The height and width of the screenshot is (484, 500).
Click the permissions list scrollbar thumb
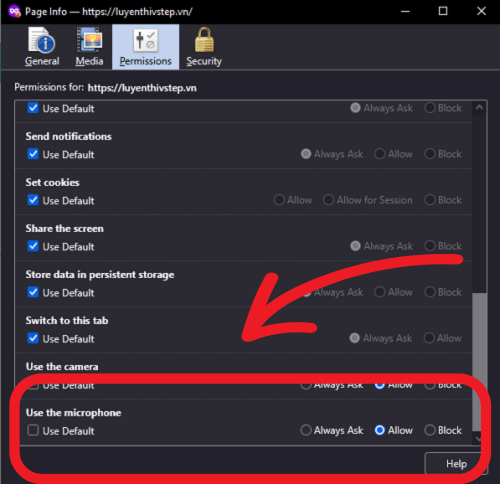point(479,361)
